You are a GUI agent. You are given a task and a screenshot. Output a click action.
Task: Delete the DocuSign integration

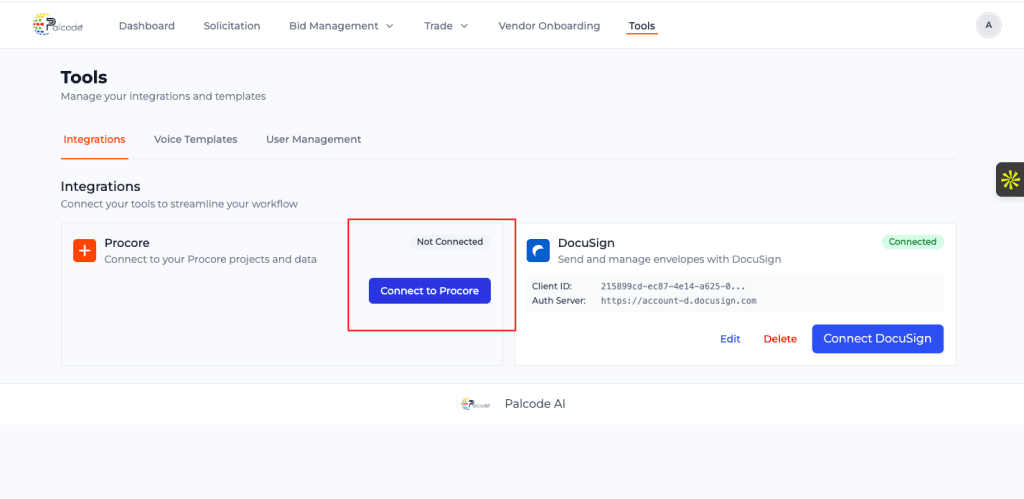(x=780, y=339)
